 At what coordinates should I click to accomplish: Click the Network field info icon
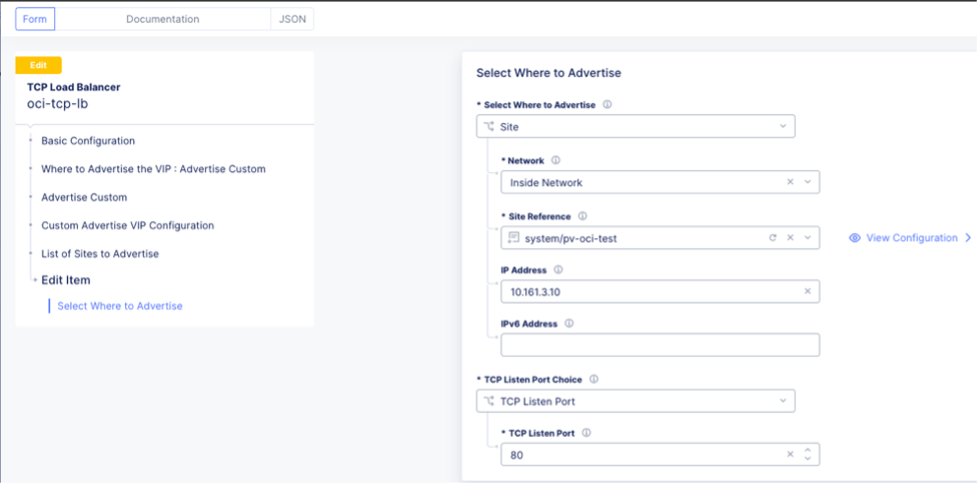tap(556, 160)
